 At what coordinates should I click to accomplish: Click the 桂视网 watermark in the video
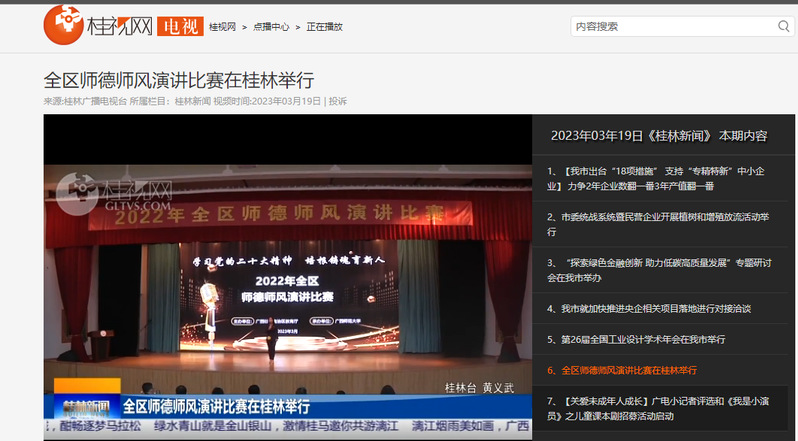pos(115,190)
